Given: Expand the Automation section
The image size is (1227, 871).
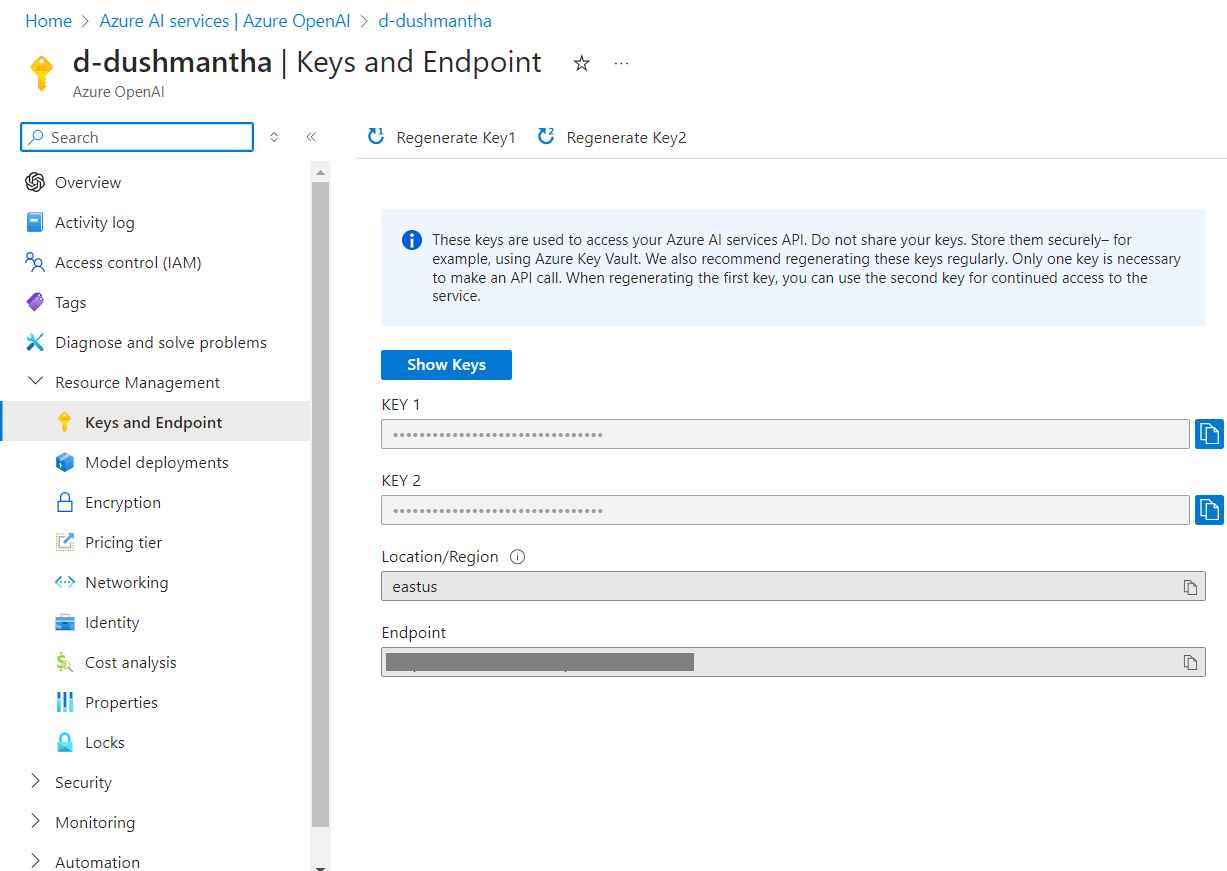Looking at the screenshot, I should 35,862.
